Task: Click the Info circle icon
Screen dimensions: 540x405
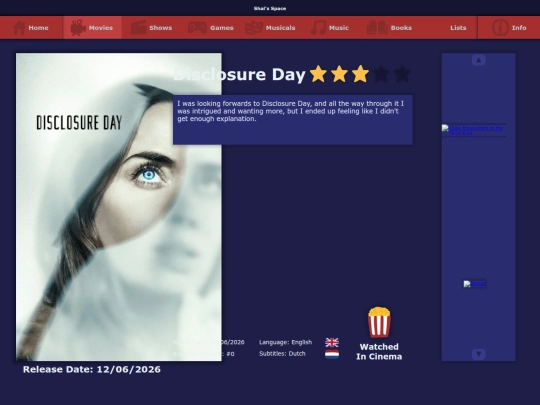Action: click(500, 28)
